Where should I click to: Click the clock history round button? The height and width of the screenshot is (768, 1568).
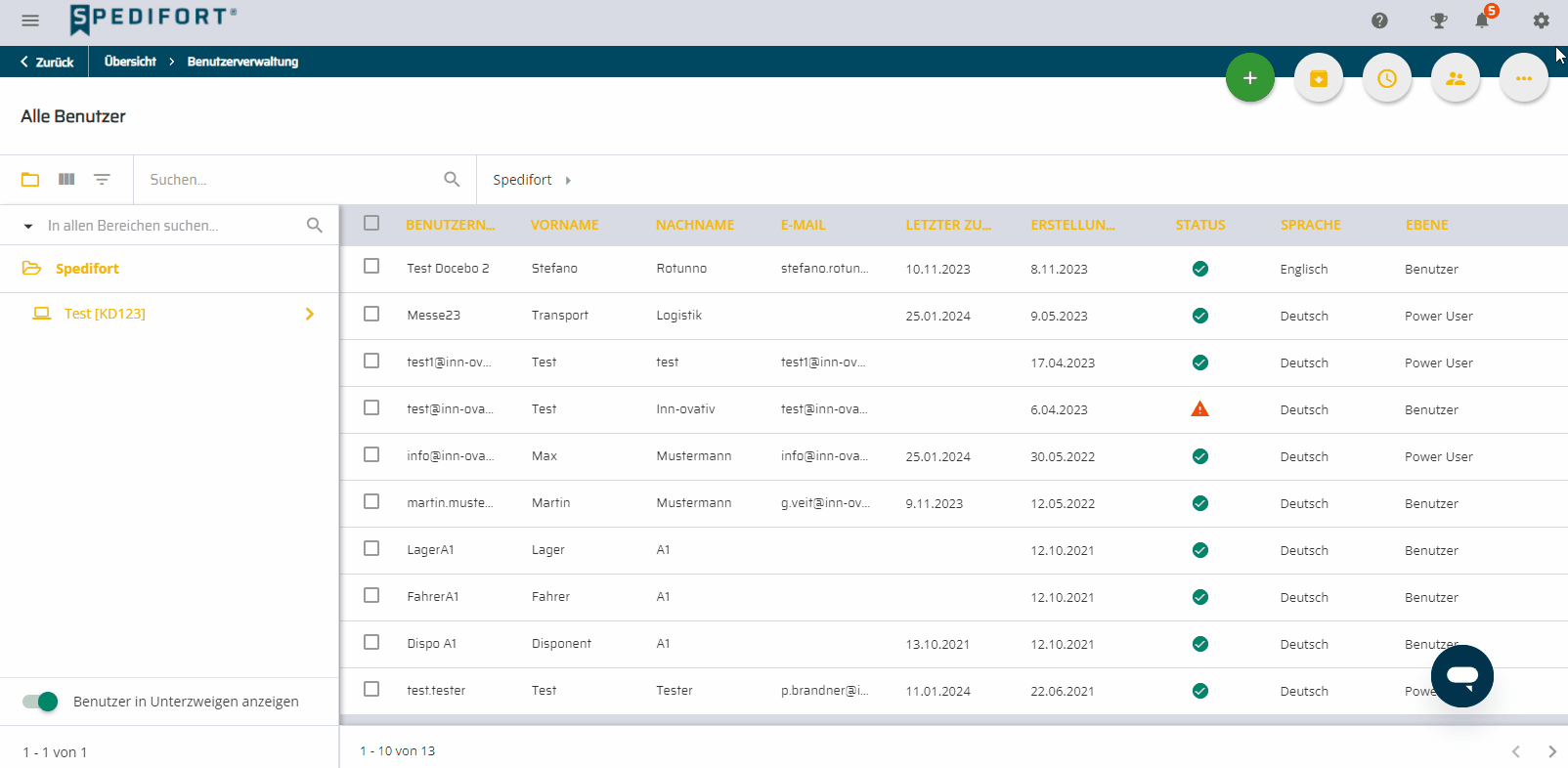tap(1387, 78)
